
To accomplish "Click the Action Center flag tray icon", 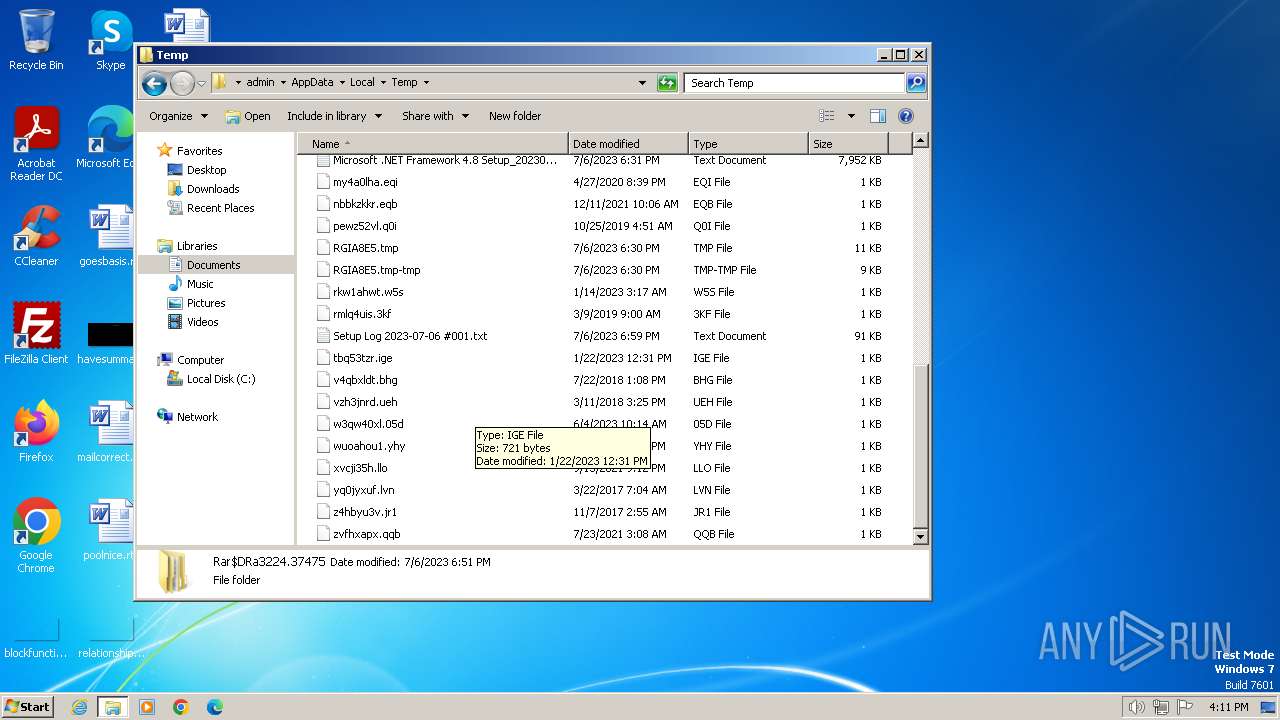I will pyautogui.click(x=1185, y=707).
